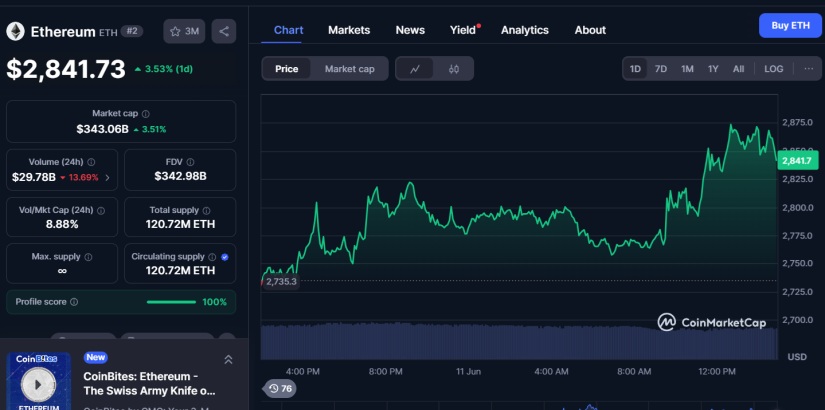Switch to candlestick chart icon

(454, 69)
